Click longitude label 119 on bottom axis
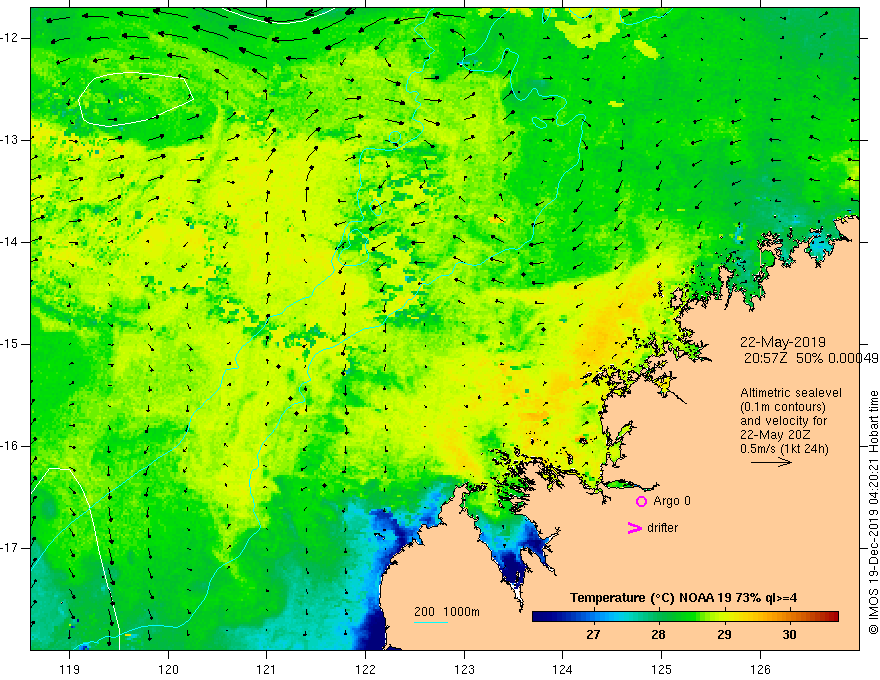Viewport: 880px width, 680px height. point(70,669)
